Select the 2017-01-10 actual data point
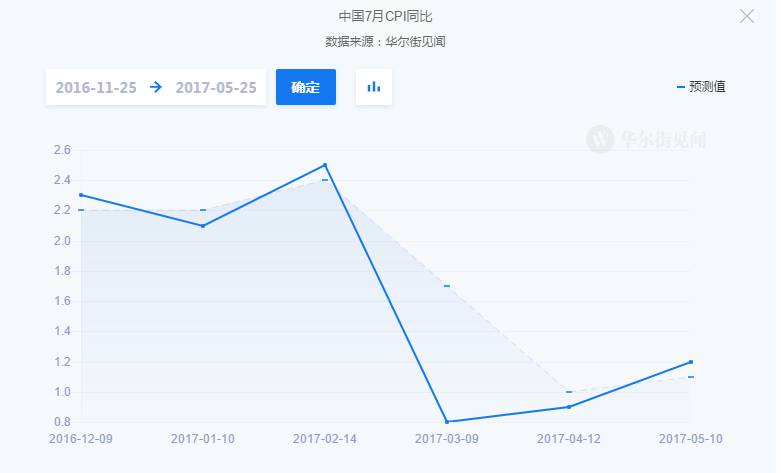This screenshot has height=473, width=781. click(x=203, y=226)
